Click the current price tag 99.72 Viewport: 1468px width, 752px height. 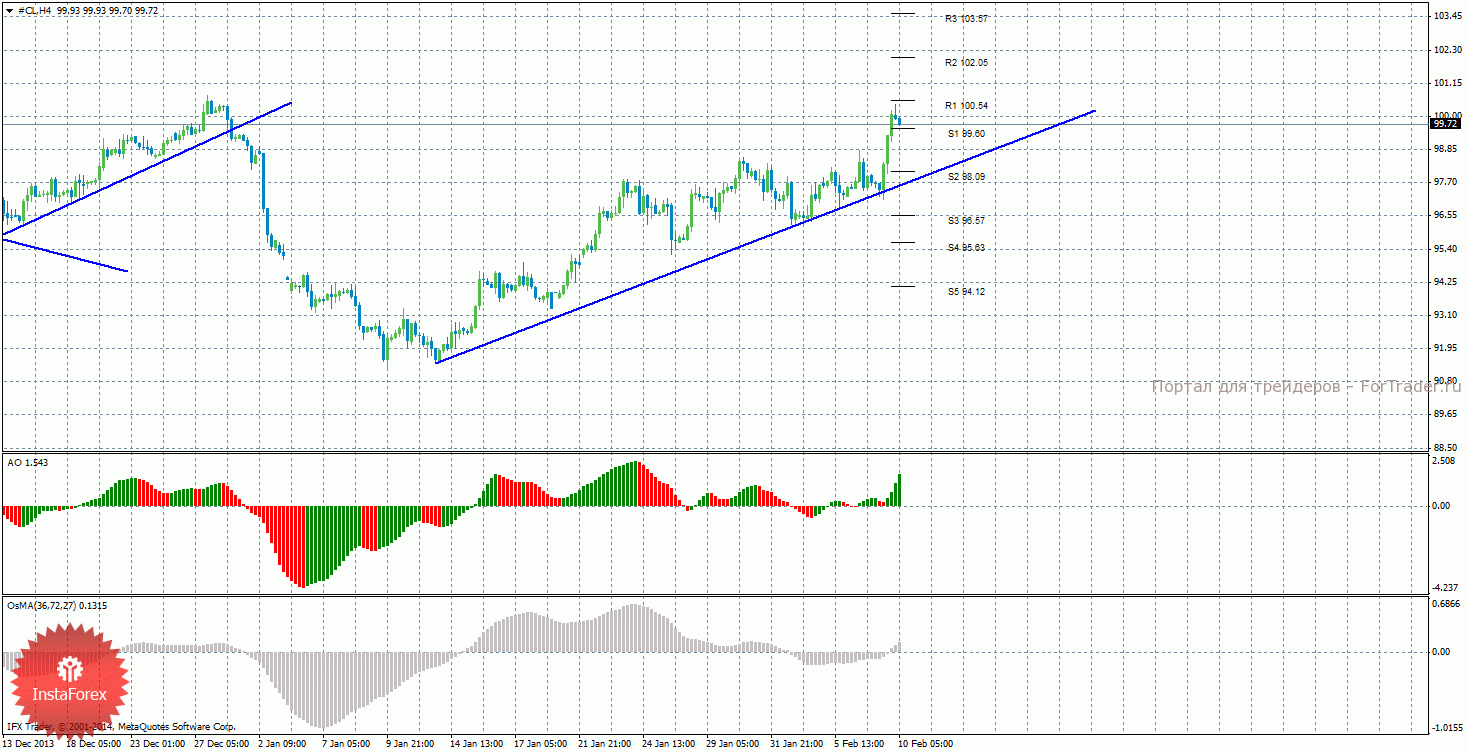pos(1446,124)
